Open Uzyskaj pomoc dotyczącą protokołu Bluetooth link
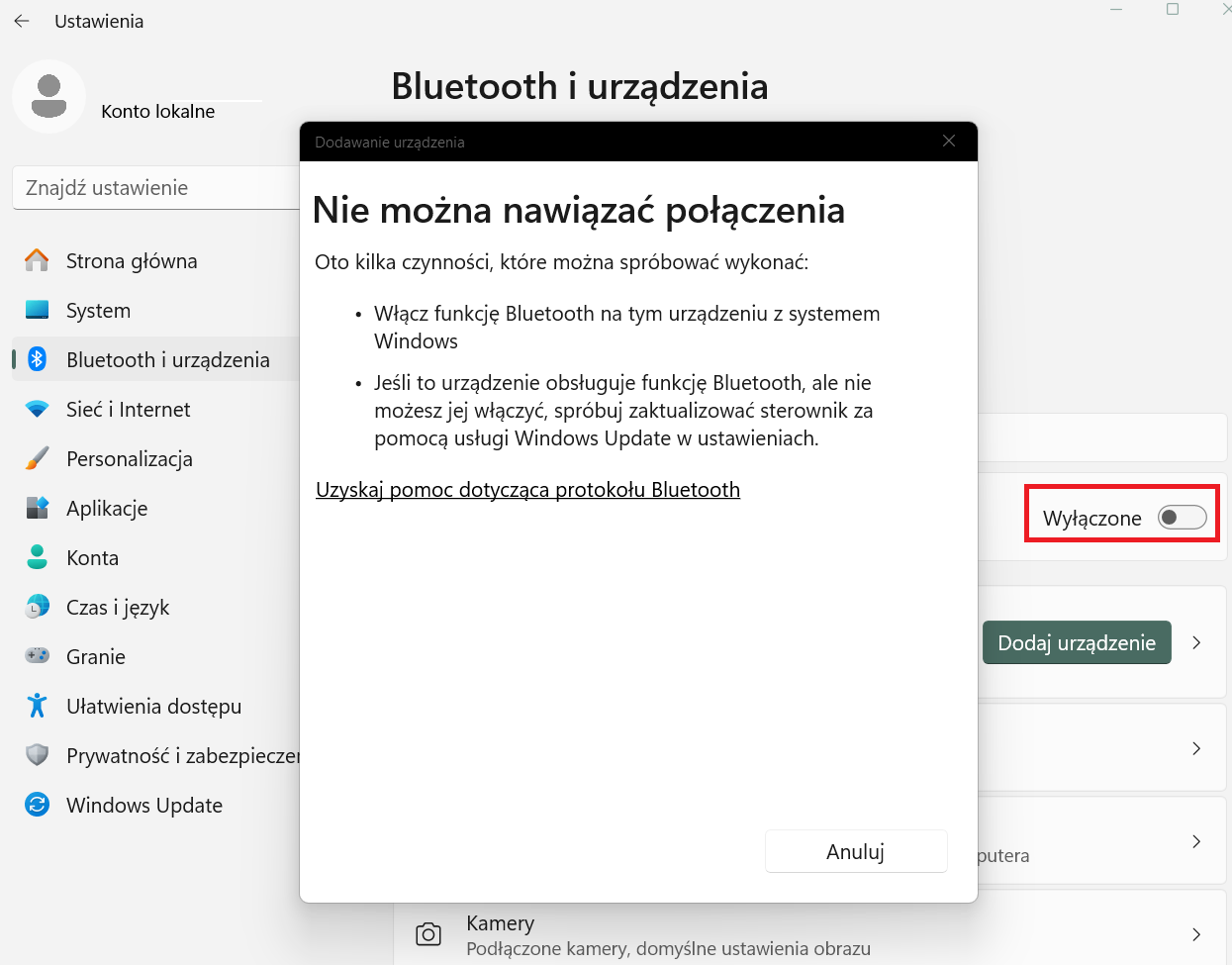Screen dimensions: 1232x965 tap(527, 489)
